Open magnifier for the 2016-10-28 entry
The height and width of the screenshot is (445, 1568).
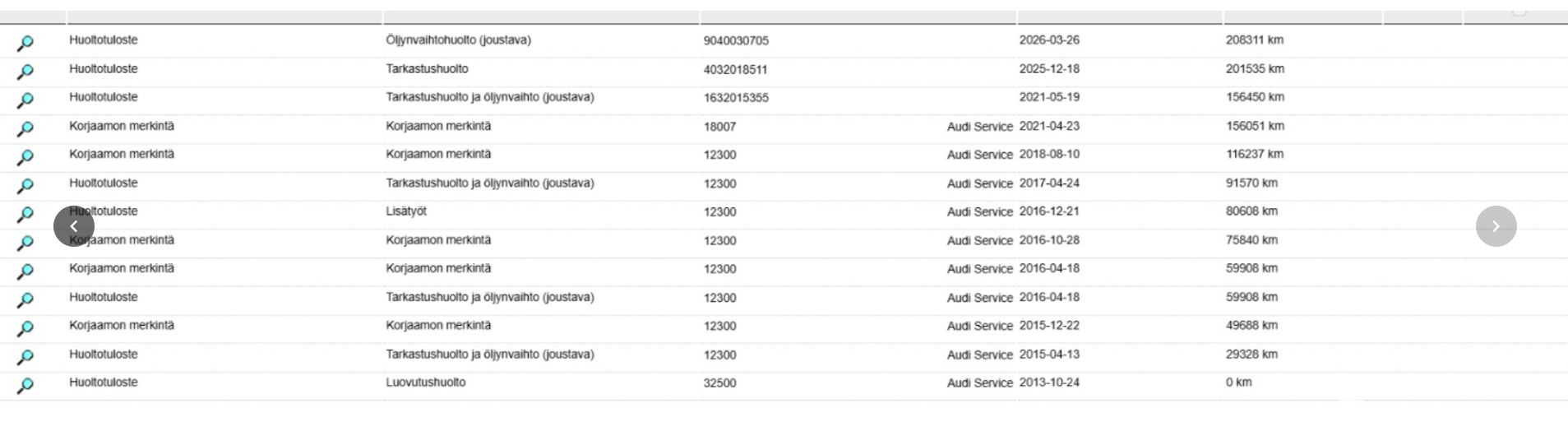(25, 243)
